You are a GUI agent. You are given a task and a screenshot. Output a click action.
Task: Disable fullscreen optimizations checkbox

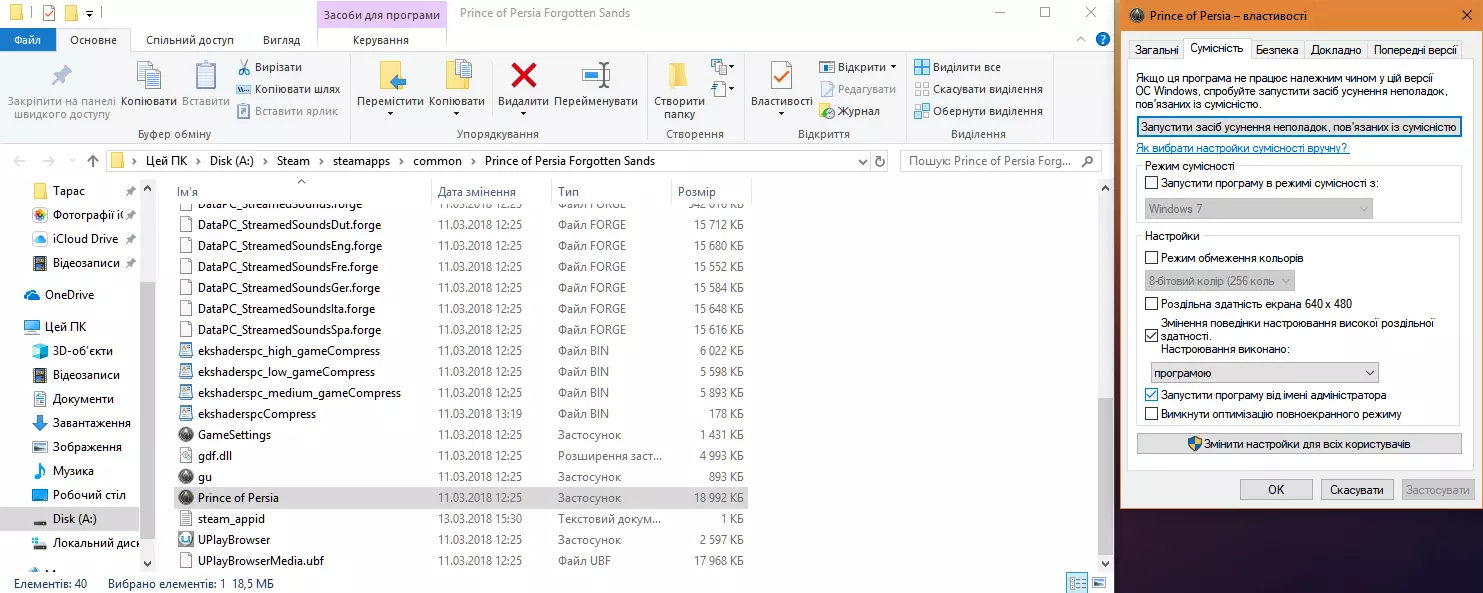point(1152,414)
